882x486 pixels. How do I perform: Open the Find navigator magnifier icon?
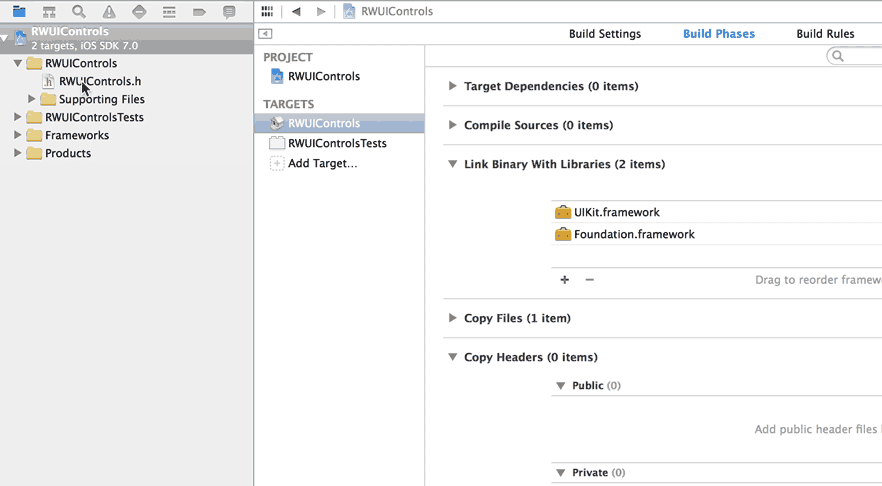pyautogui.click(x=79, y=11)
